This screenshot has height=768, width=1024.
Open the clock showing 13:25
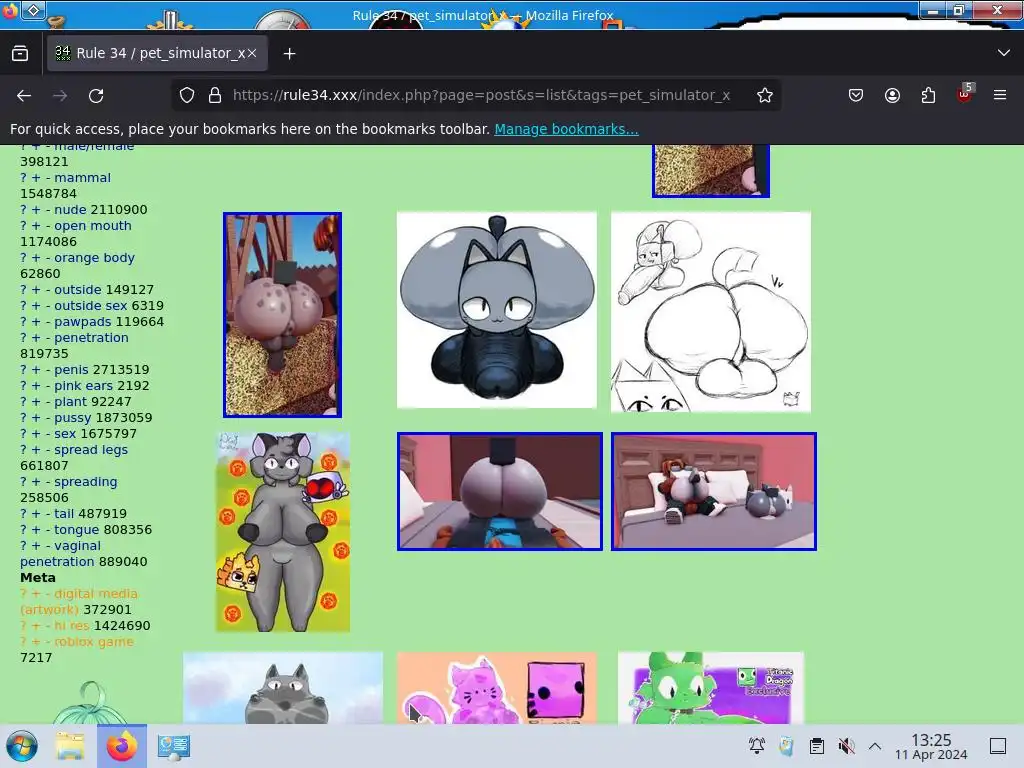click(931, 746)
